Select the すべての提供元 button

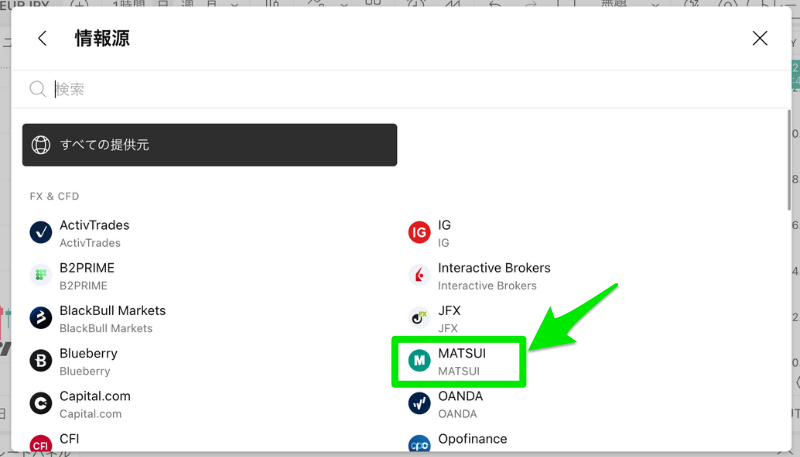(210, 145)
